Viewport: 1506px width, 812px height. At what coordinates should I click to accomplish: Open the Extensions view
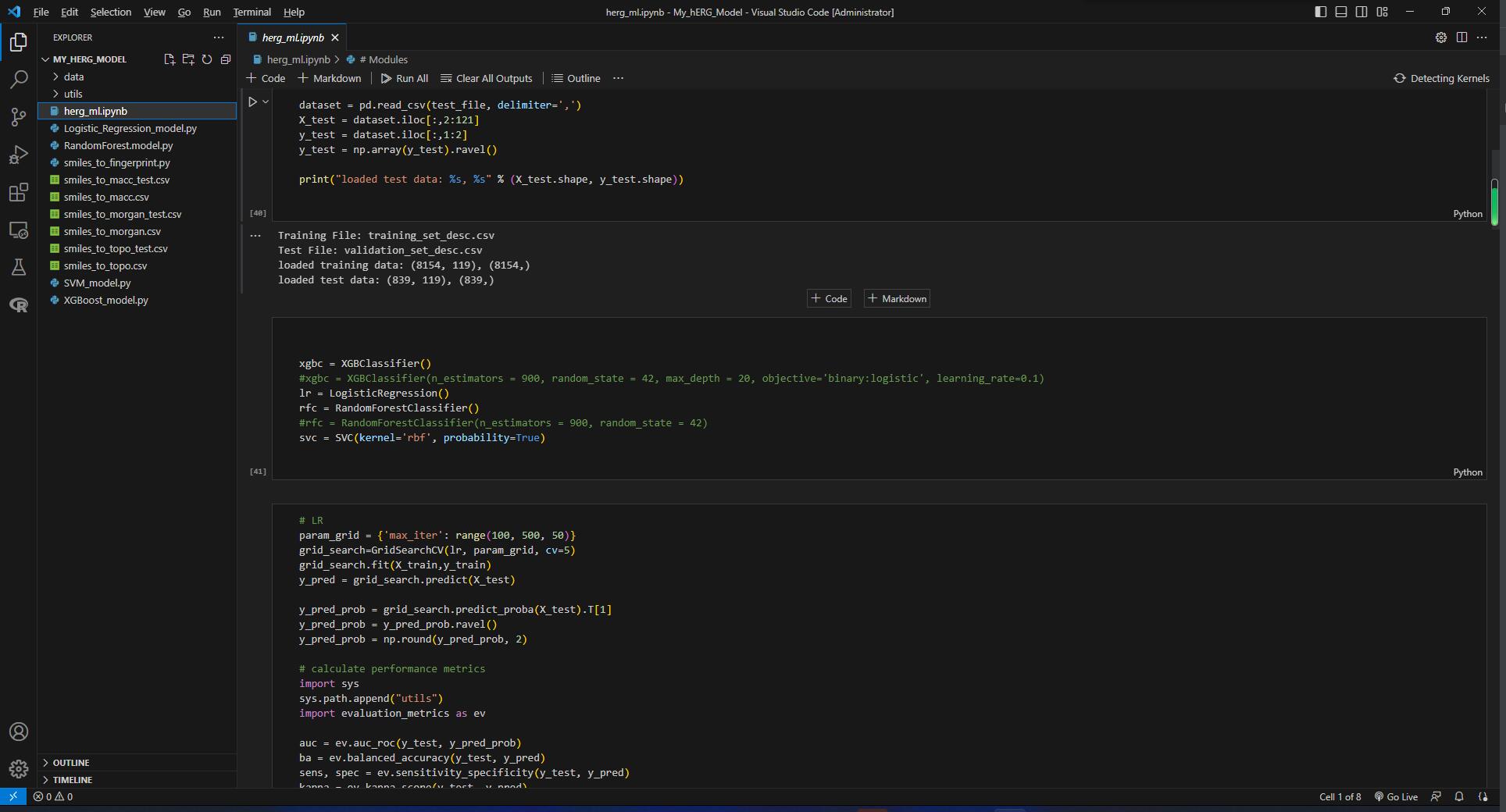(x=19, y=192)
